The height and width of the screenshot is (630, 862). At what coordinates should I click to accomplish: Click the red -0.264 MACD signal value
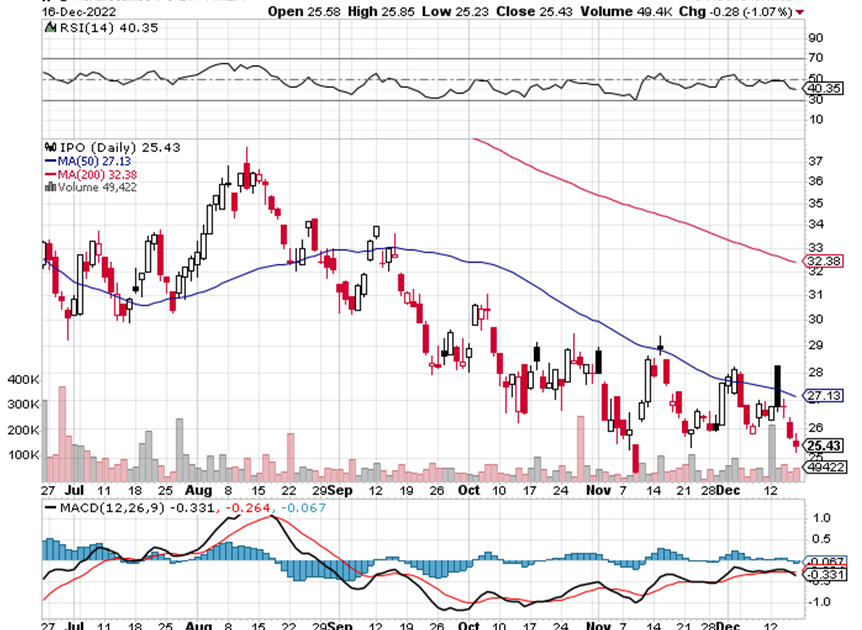tap(248, 508)
